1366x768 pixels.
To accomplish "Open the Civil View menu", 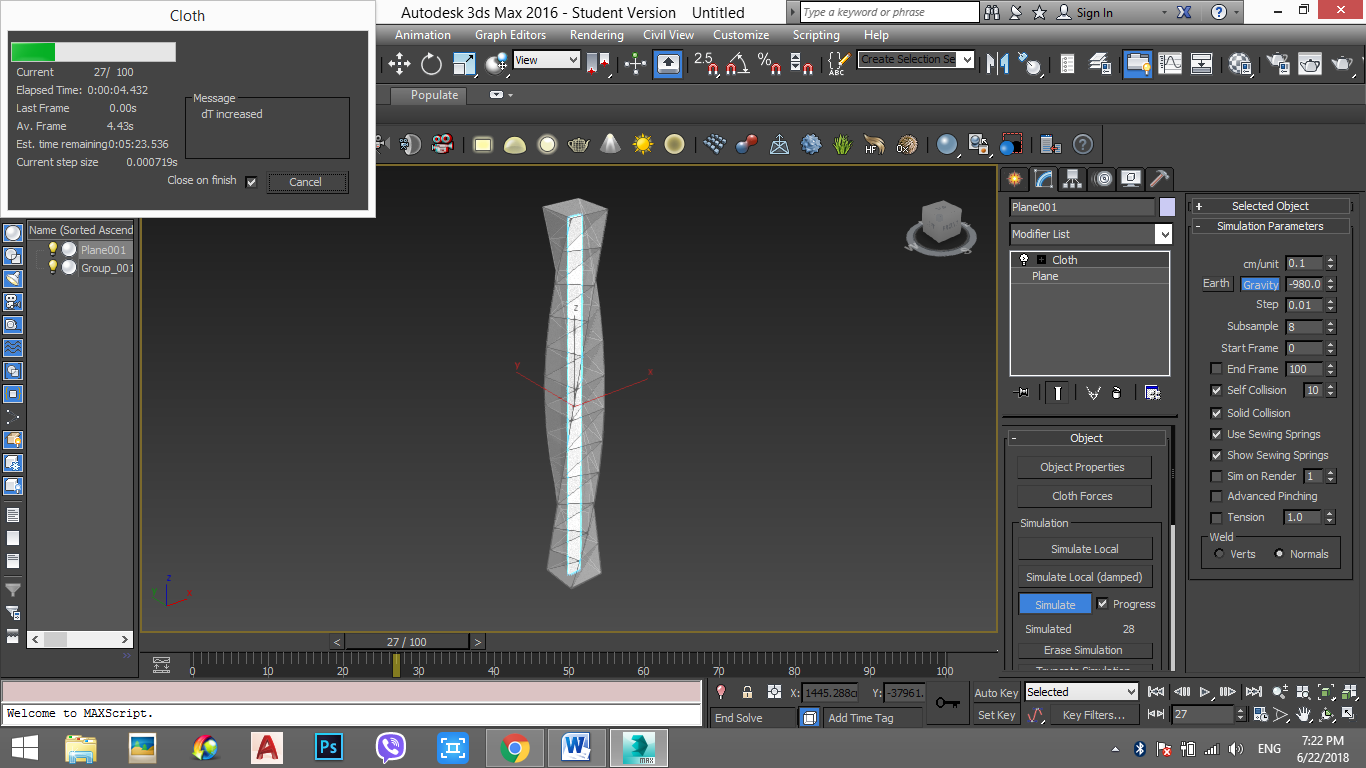I will [x=668, y=35].
